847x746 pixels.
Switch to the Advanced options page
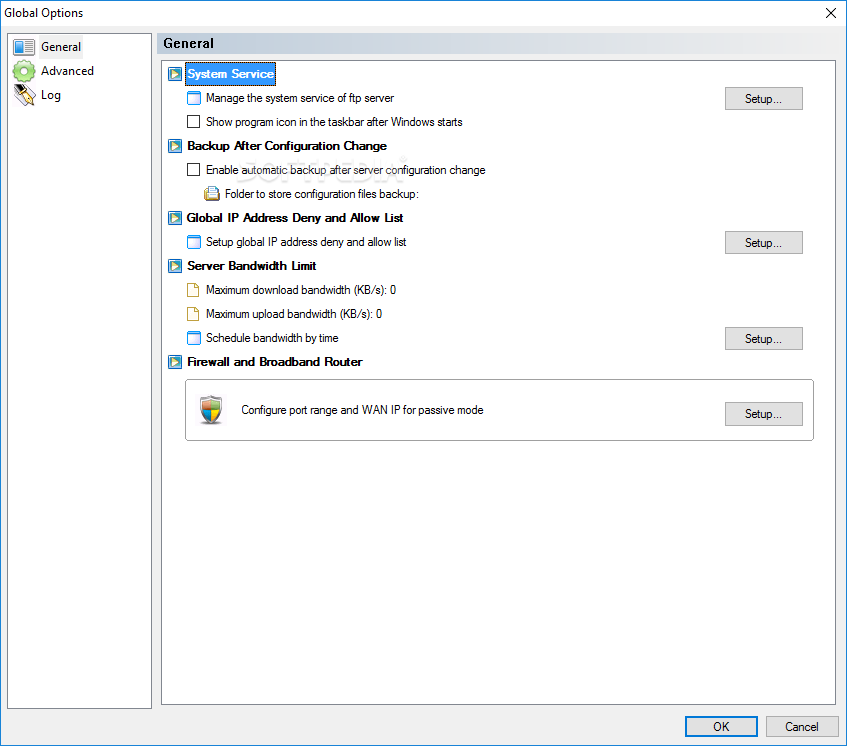click(x=68, y=71)
